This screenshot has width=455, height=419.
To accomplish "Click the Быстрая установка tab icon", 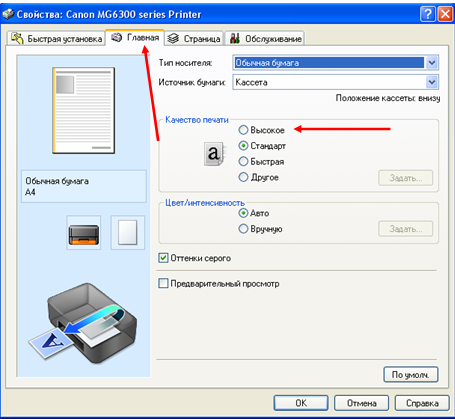I will pos(17,38).
